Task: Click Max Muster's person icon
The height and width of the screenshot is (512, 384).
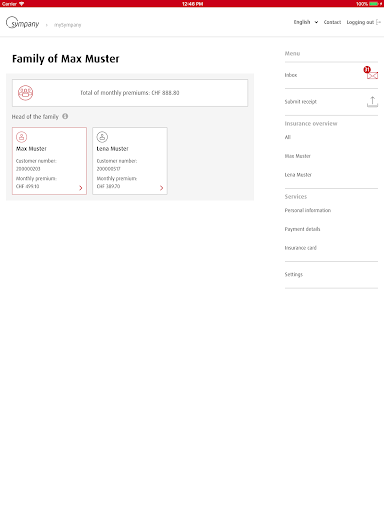Action: point(22,137)
